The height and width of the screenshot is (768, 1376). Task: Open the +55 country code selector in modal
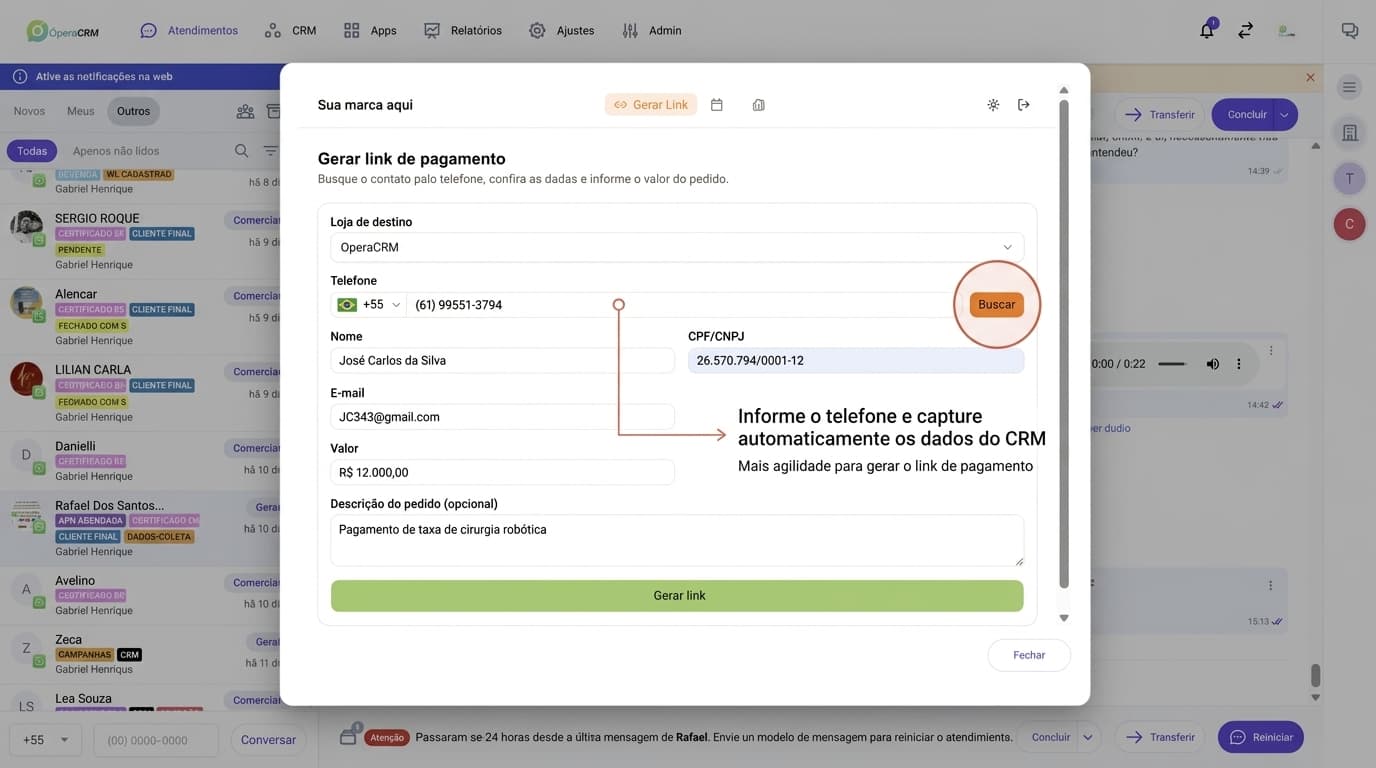tap(368, 305)
